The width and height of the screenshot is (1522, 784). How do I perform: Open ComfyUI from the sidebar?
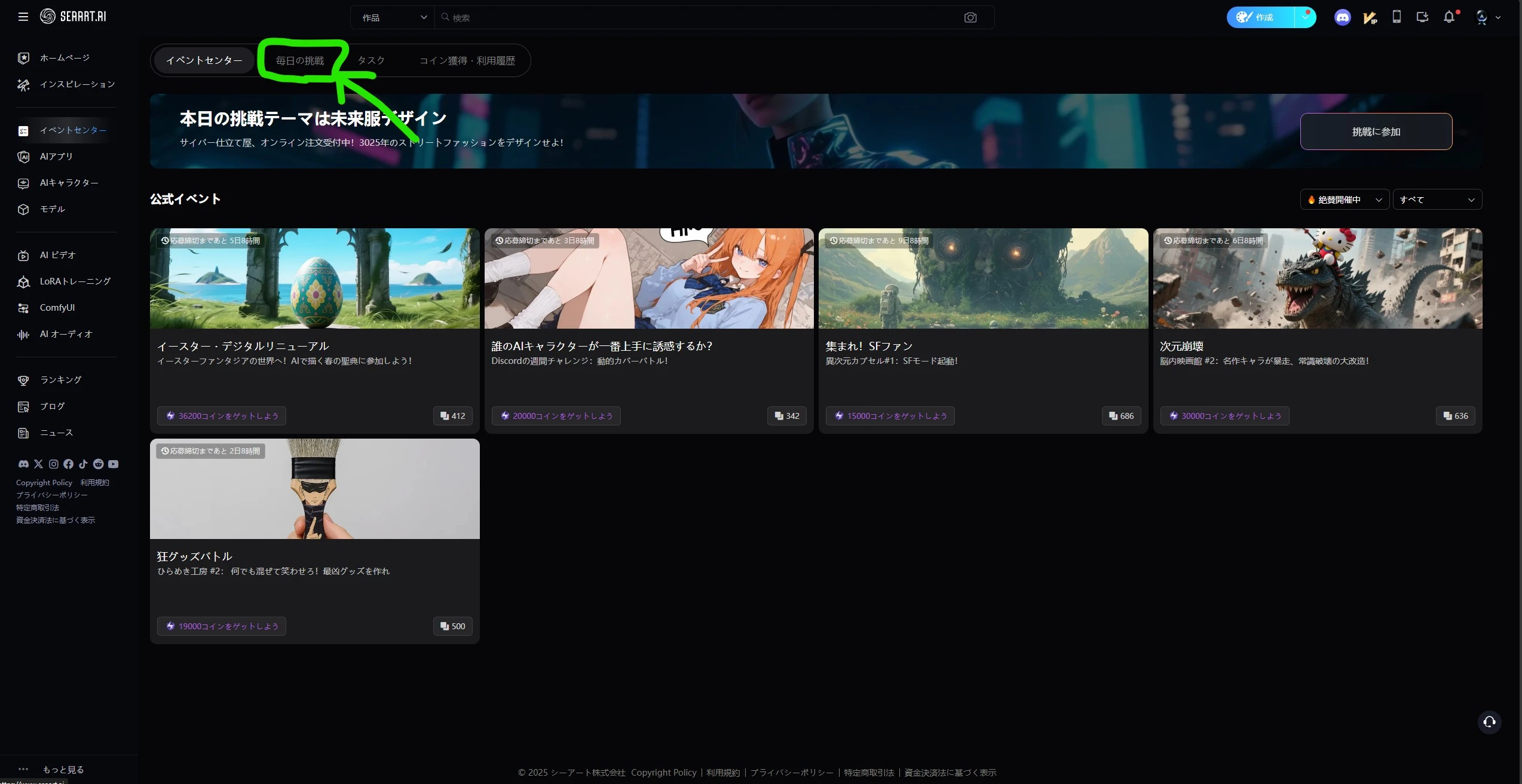point(57,308)
